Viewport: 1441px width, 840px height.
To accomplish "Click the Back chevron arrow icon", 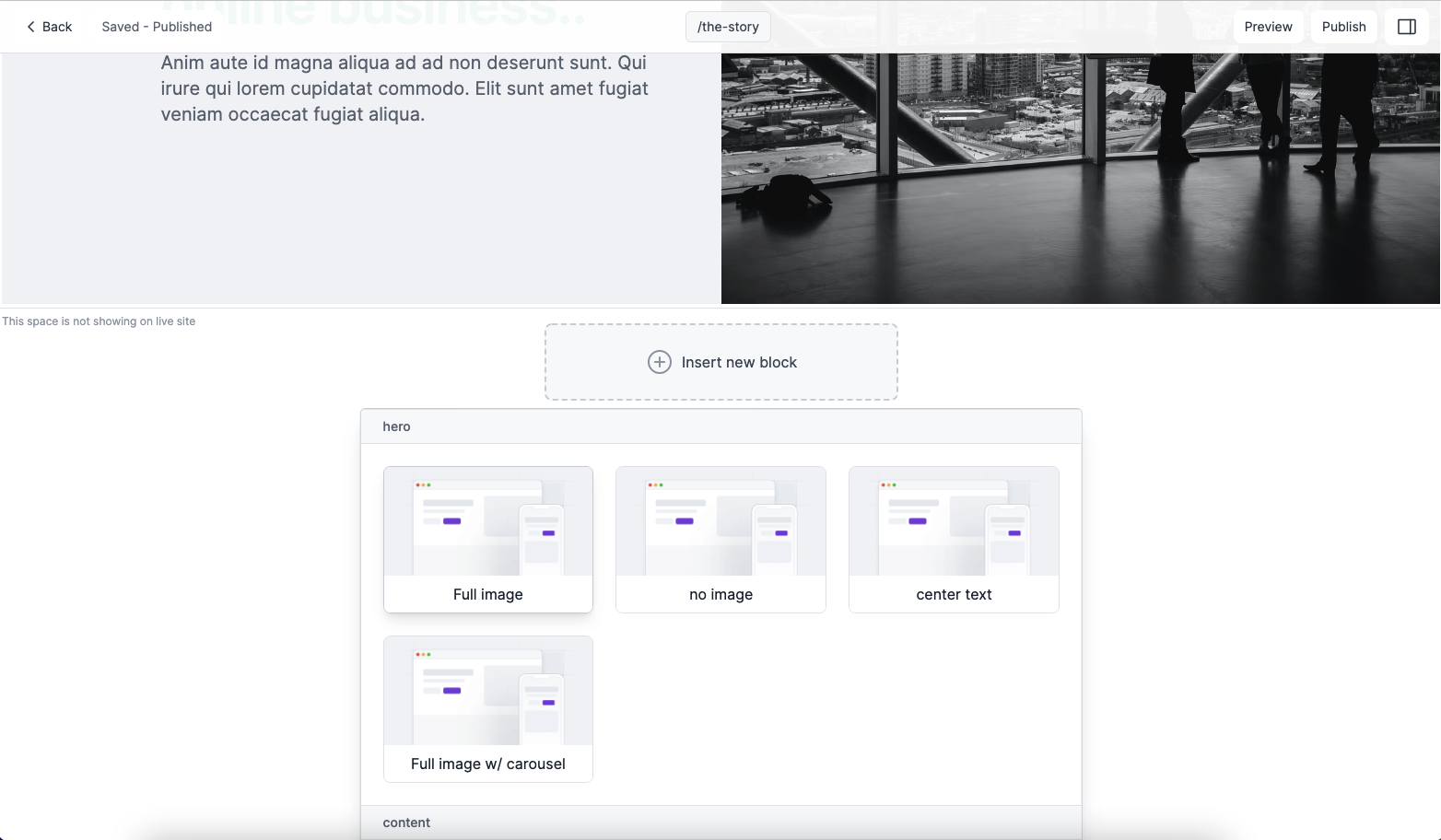I will pyautogui.click(x=30, y=27).
